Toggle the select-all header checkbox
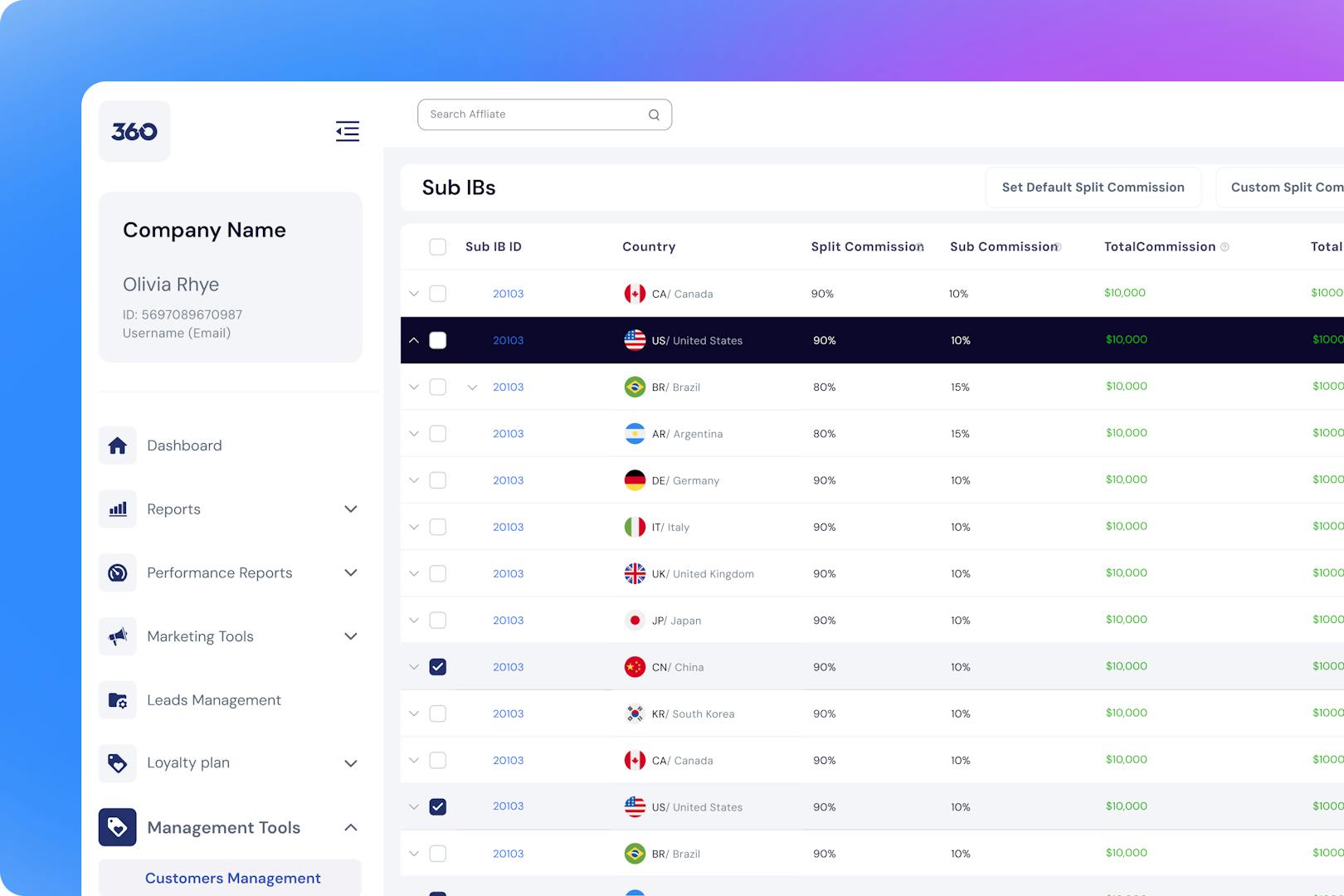This screenshot has width=1344, height=896. pos(438,246)
